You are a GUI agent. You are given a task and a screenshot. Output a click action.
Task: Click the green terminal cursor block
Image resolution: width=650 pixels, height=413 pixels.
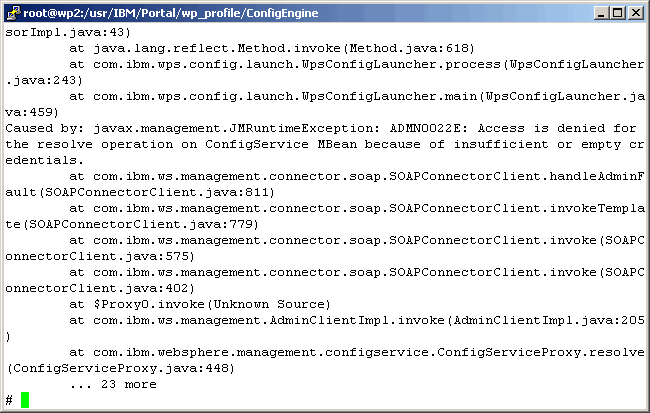point(25,400)
